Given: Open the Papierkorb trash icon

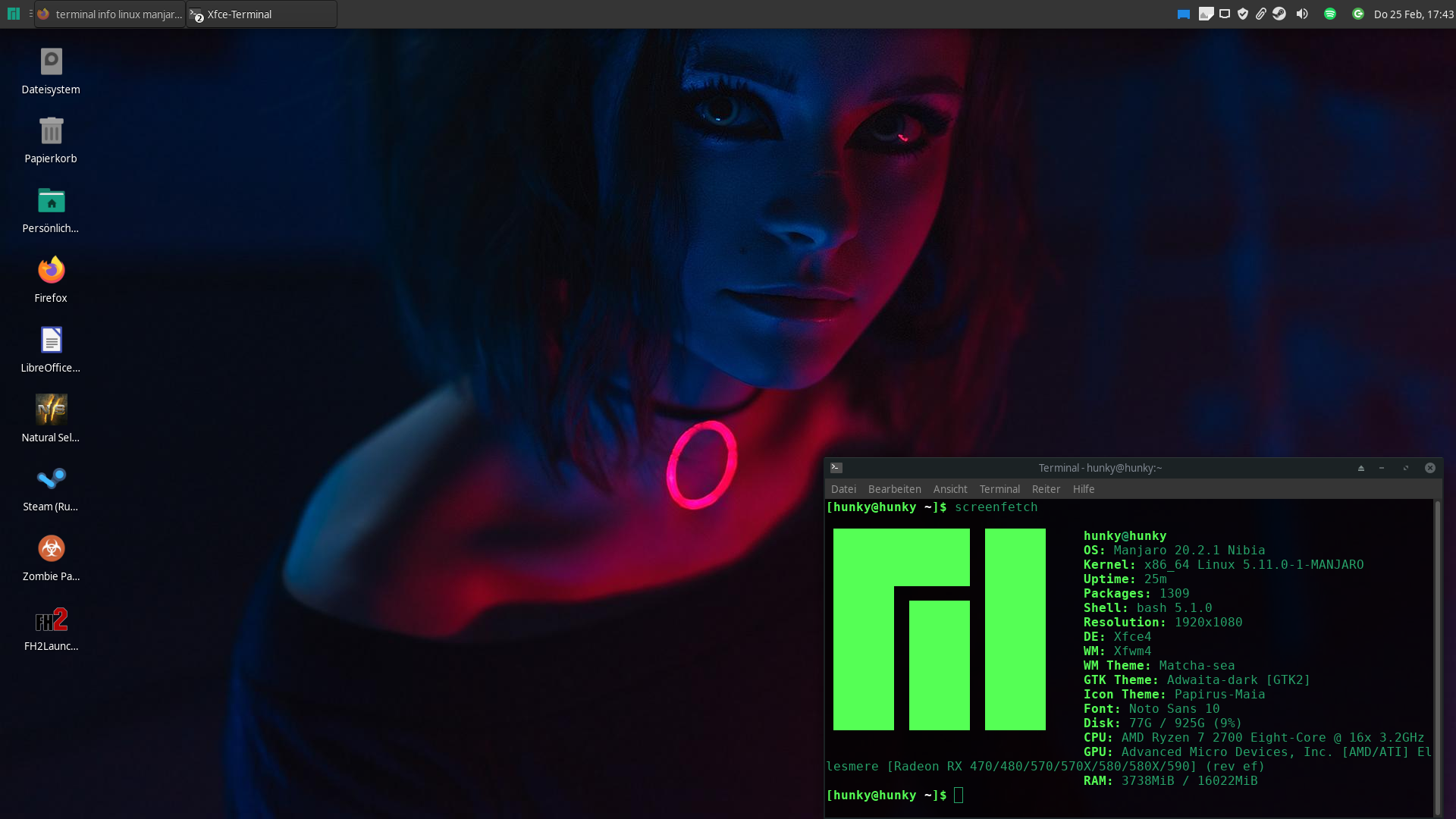Looking at the screenshot, I should [51, 131].
